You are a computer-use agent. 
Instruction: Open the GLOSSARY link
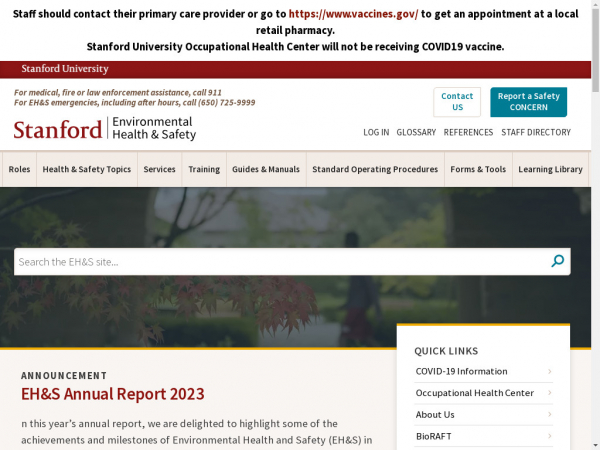pyautogui.click(x=416, y=132)
